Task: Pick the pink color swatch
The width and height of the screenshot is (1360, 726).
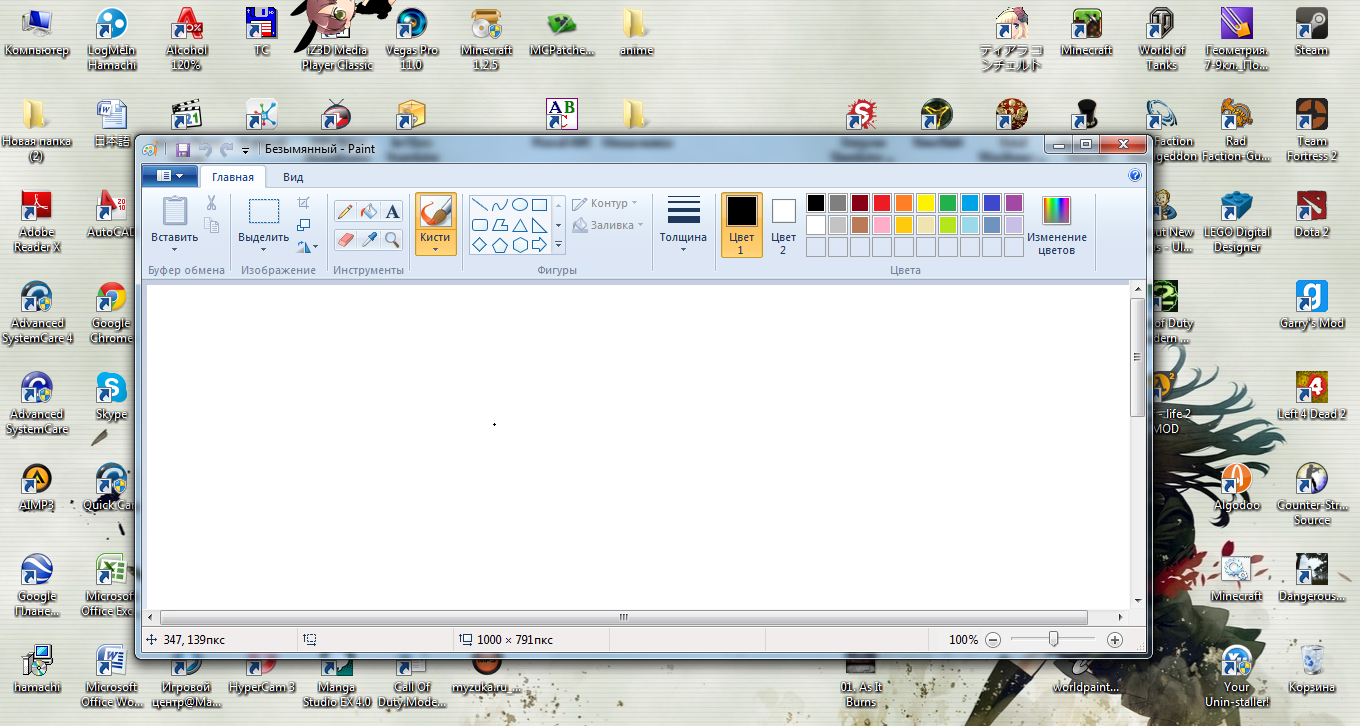Action: (x=882, y=225)
